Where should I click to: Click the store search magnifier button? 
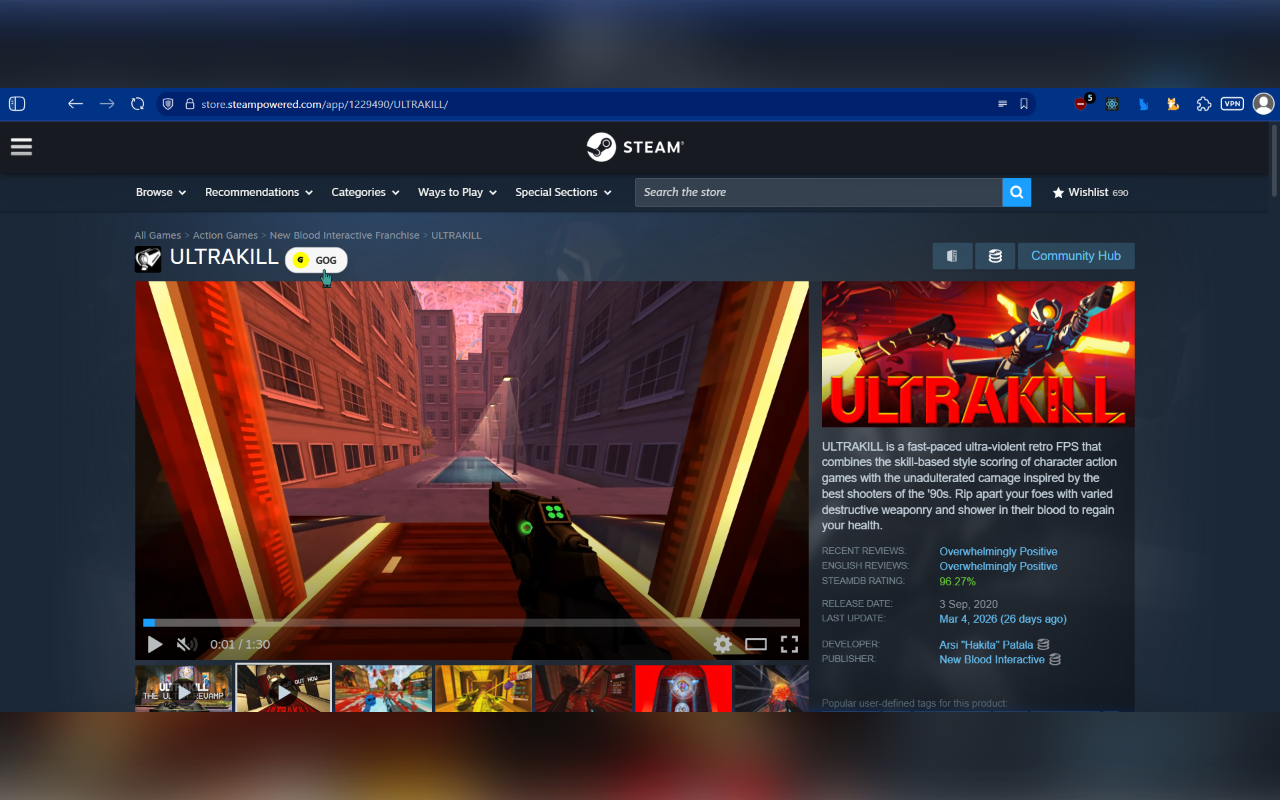1017,192
